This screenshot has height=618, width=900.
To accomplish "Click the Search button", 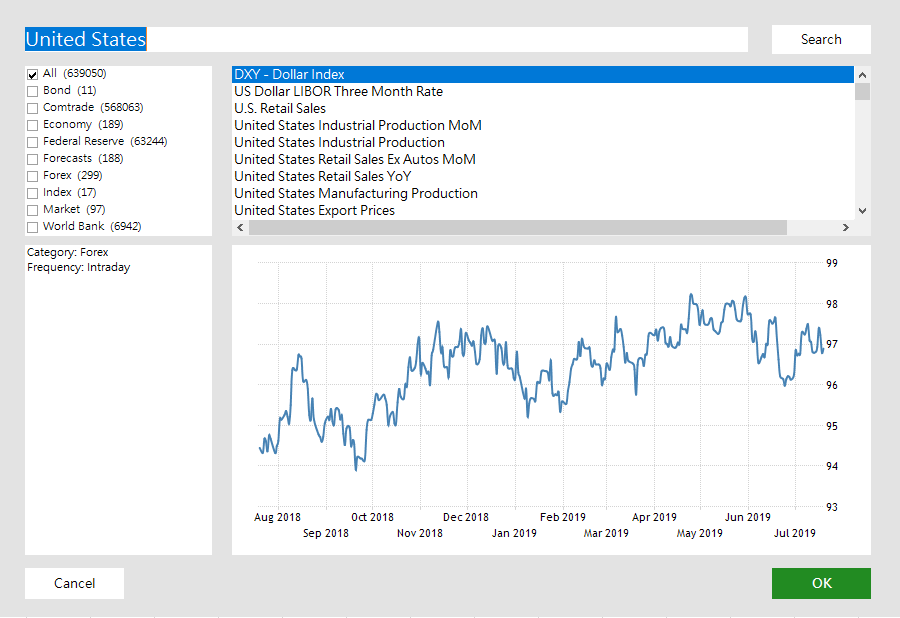I will [x=820, y=40].
